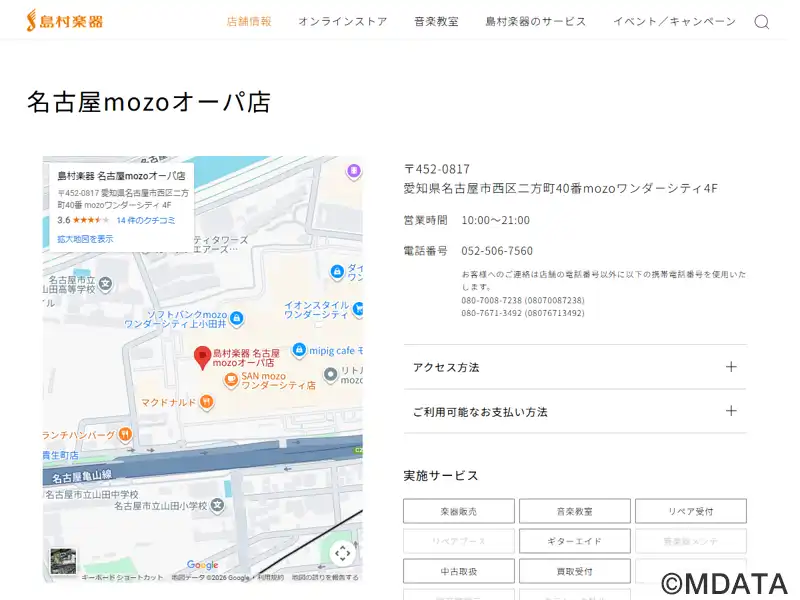Click the phone number 052-506-7560

click(x=497, y=251)
